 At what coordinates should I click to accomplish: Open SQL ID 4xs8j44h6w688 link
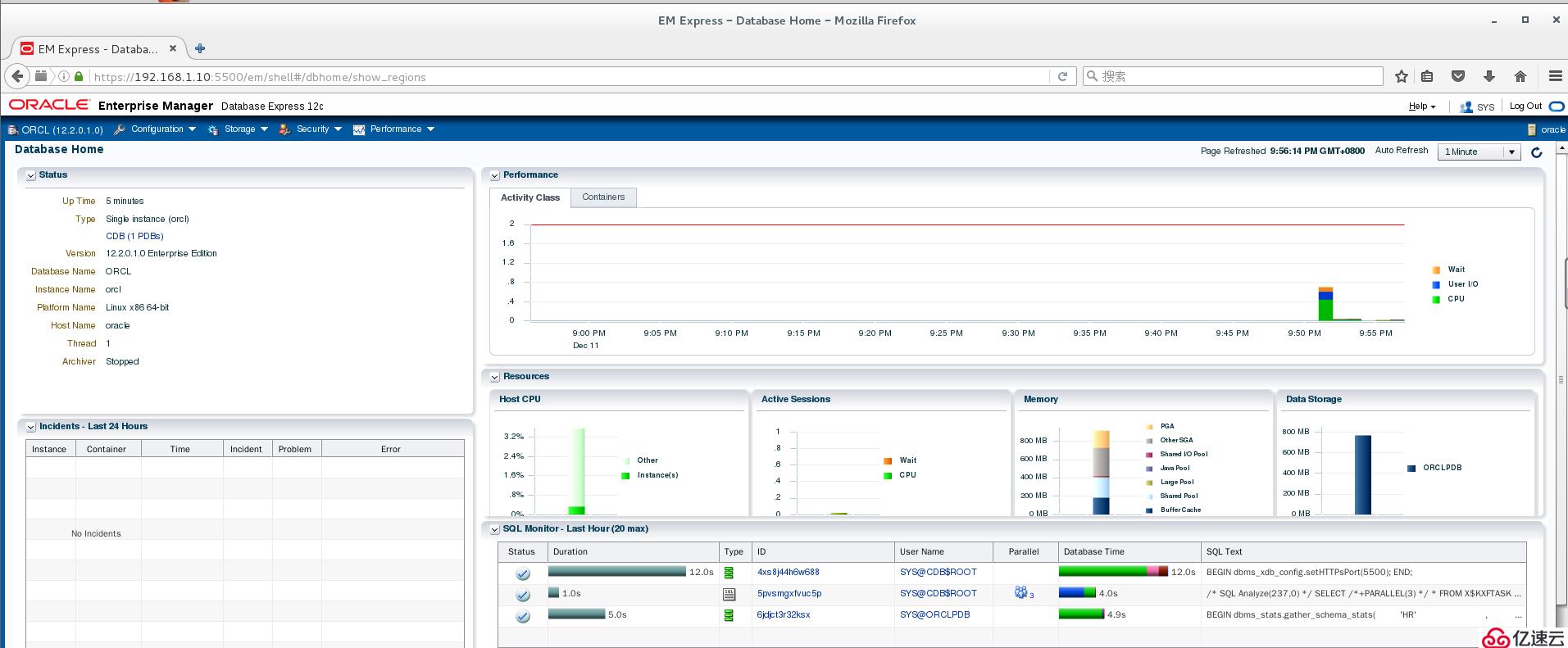(788, 572)
